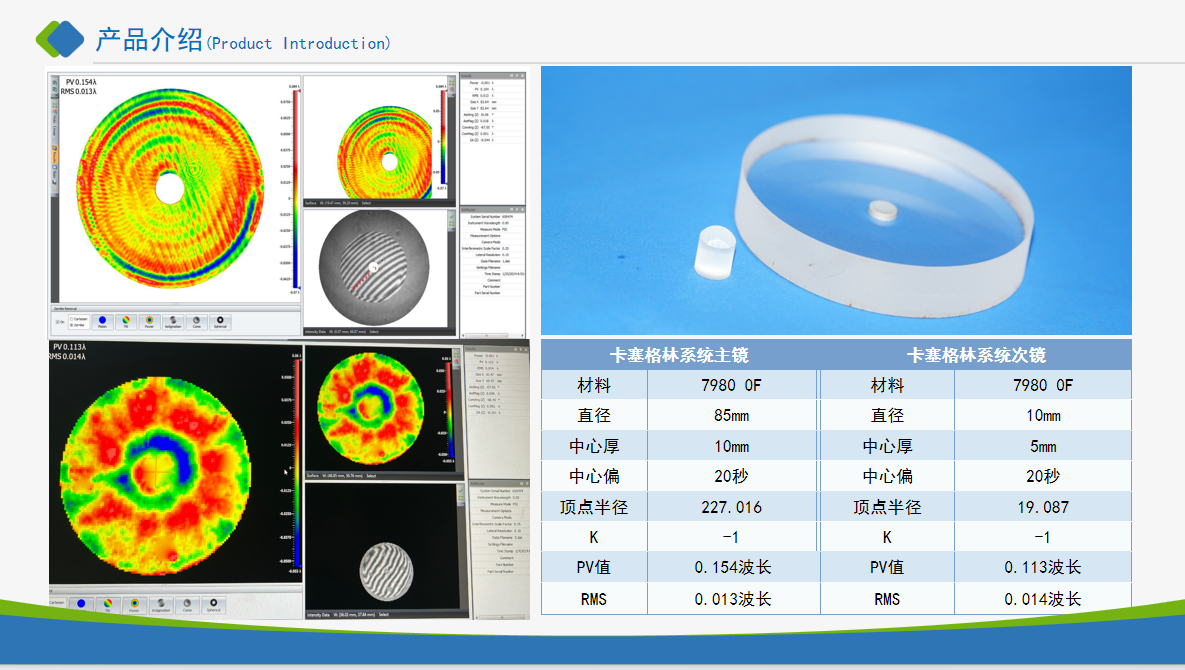Click blue Piston button in lower screenshot

point(82,605)
